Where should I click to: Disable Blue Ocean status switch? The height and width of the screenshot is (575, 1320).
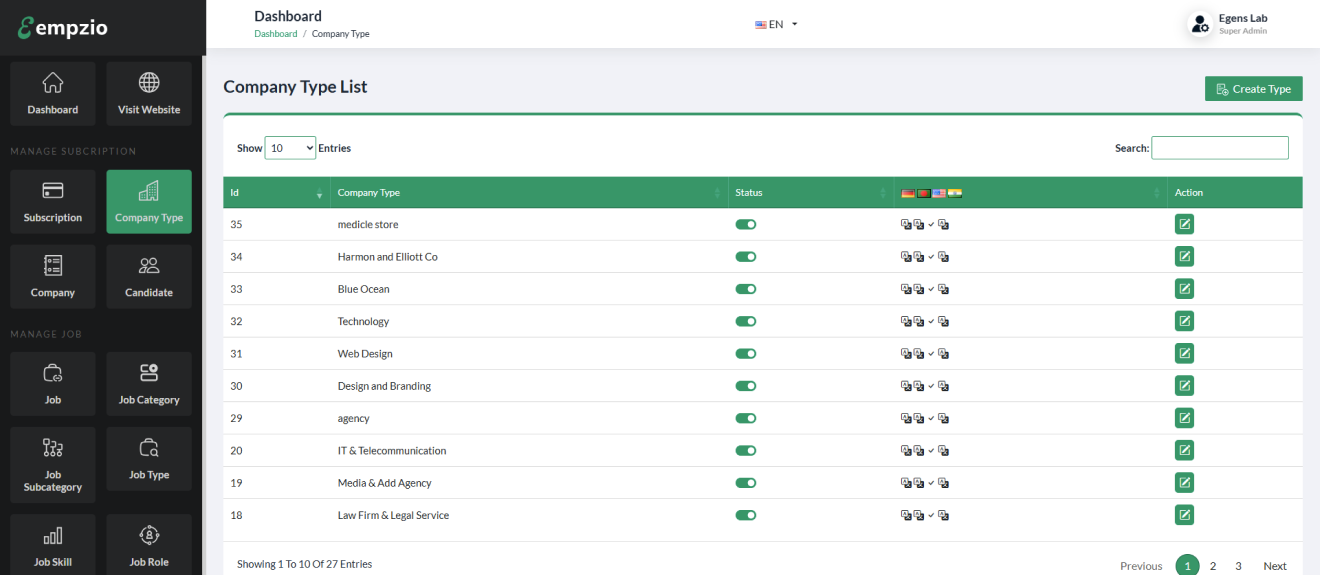[x=745, y=289]
